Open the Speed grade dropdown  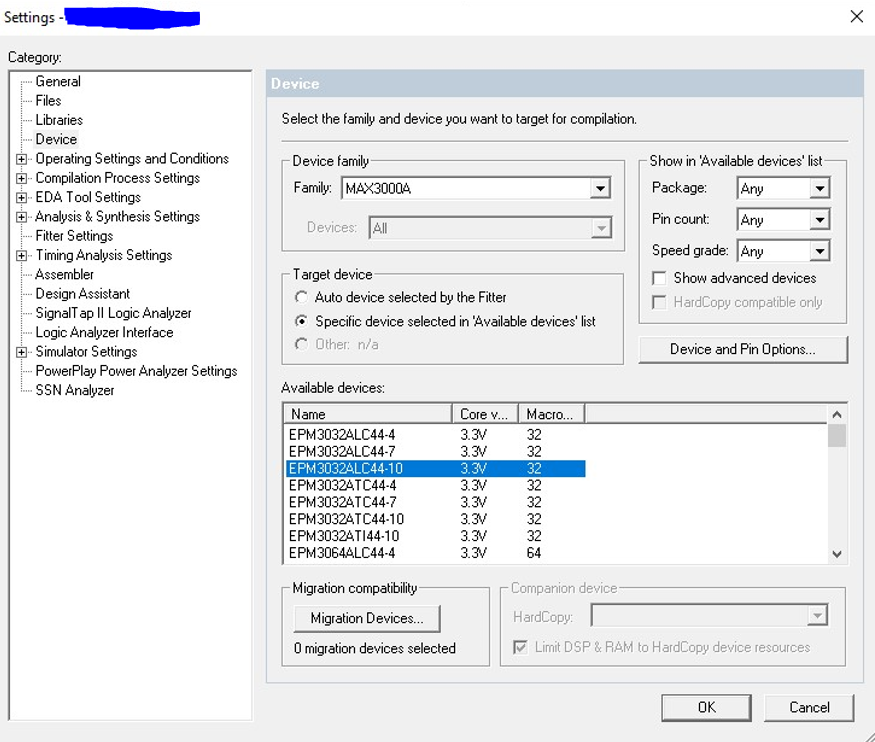(783, 251)
